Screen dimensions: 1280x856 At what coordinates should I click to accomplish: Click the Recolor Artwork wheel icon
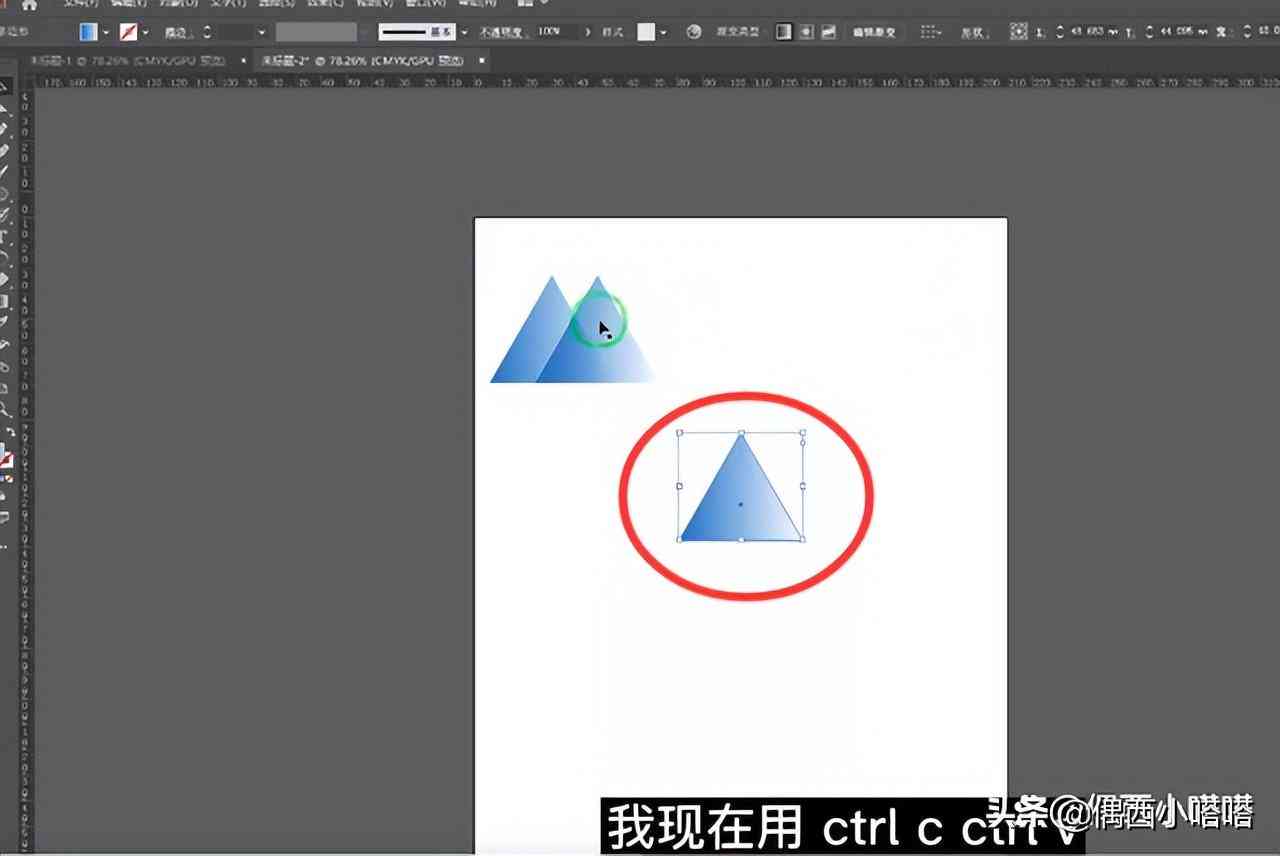point(694,32)
